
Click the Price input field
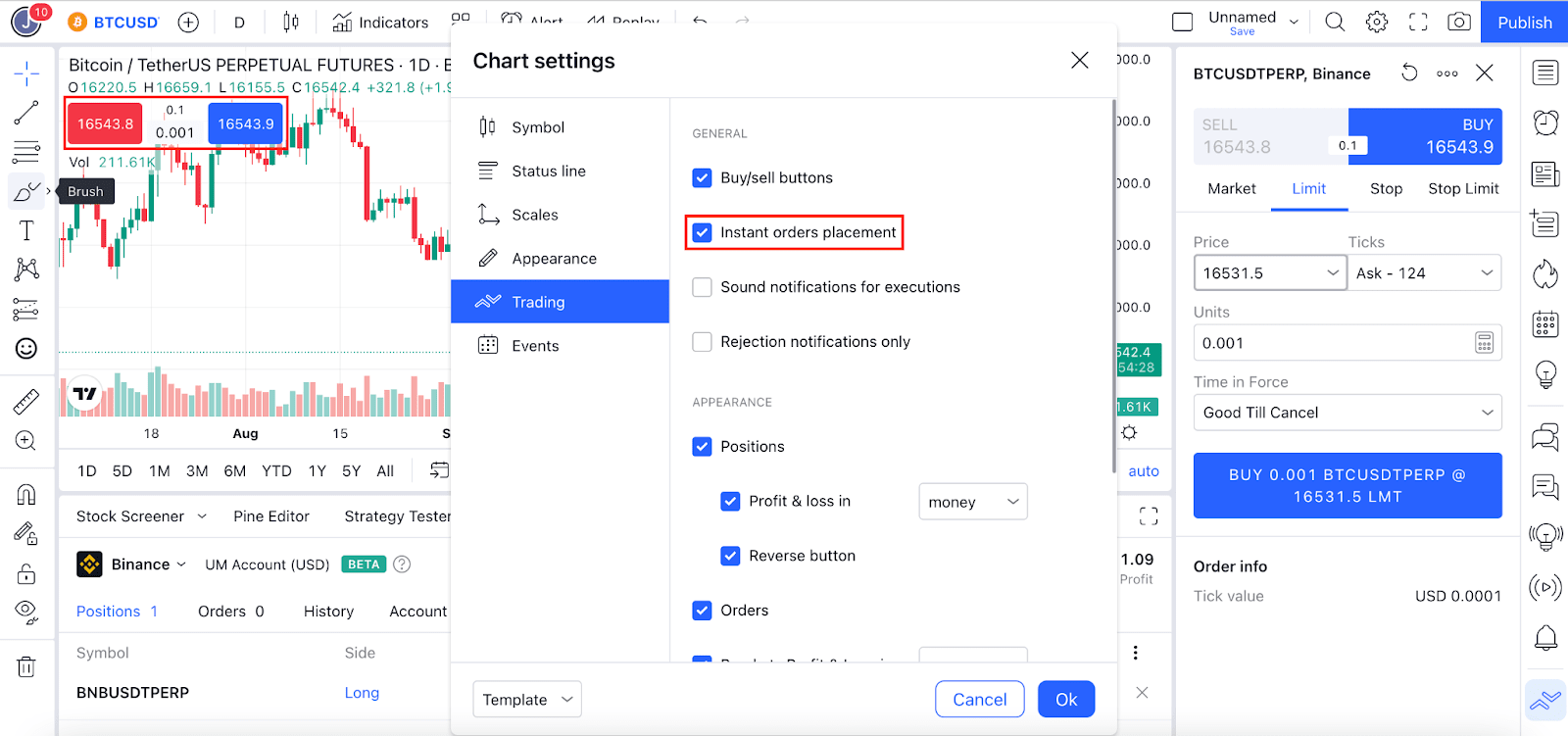tap(1257, 273)
